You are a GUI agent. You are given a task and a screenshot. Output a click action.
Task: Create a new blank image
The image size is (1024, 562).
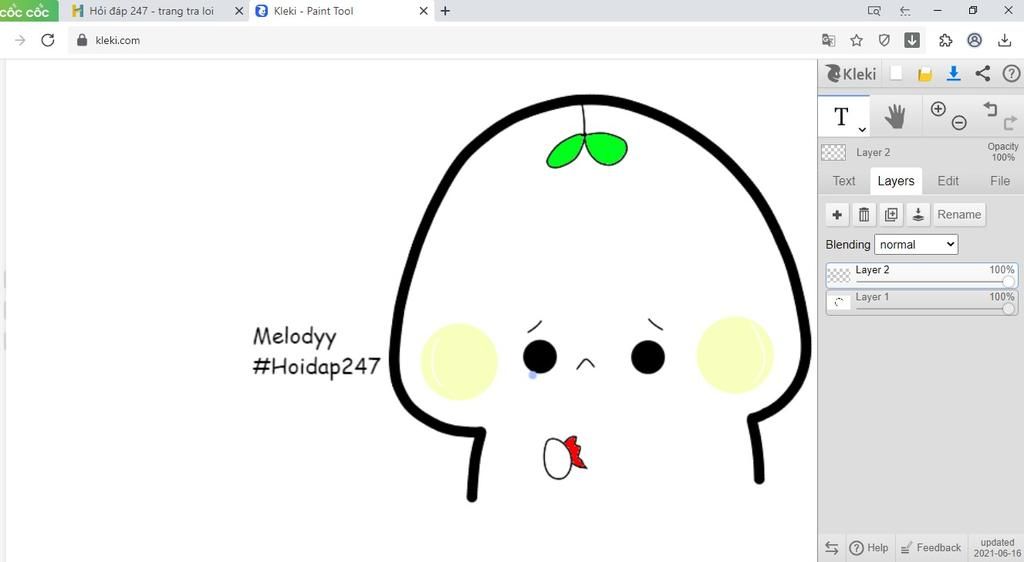pos(897,74)
